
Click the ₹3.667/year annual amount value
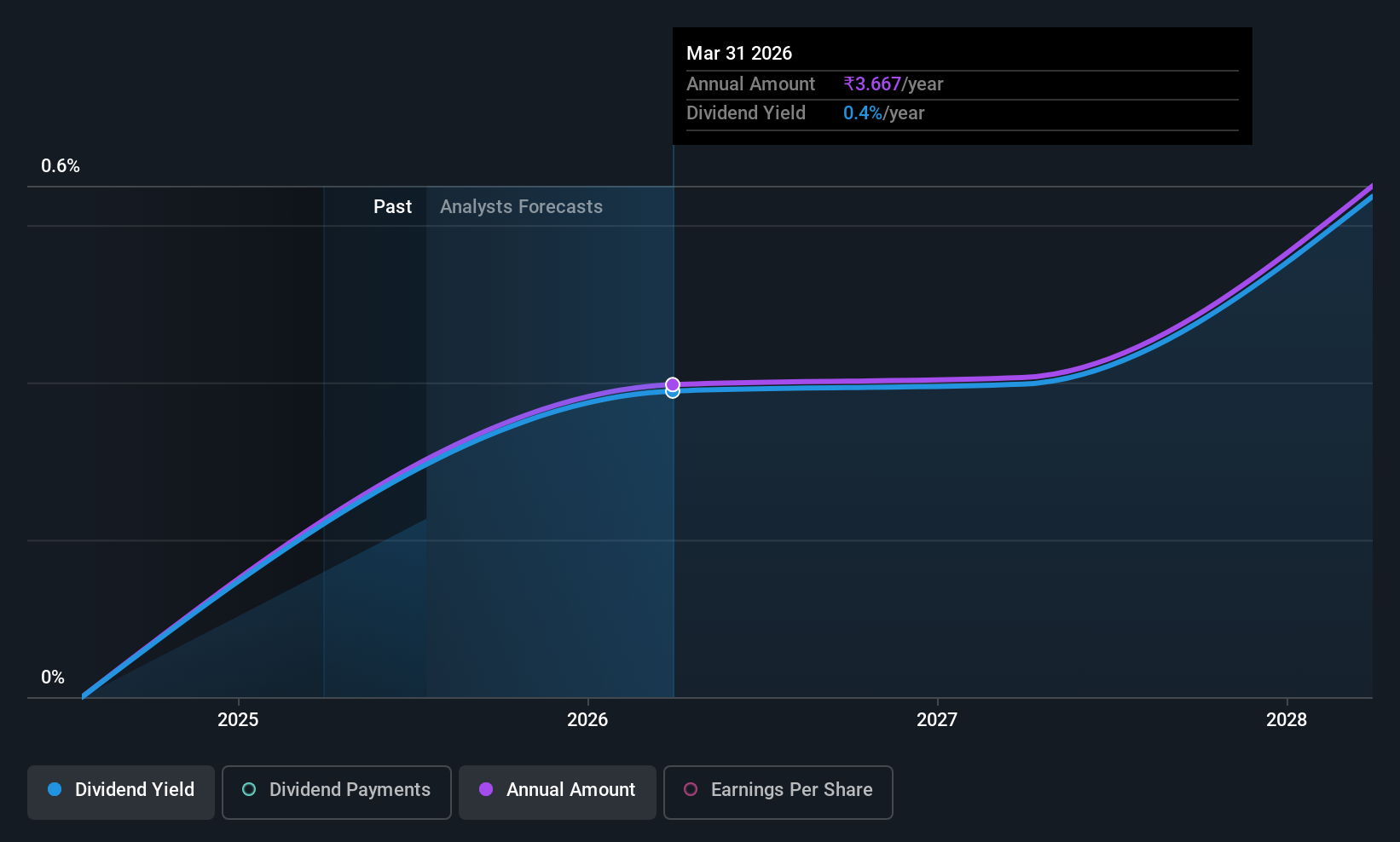pyautogui.click(x=893, y=84)
